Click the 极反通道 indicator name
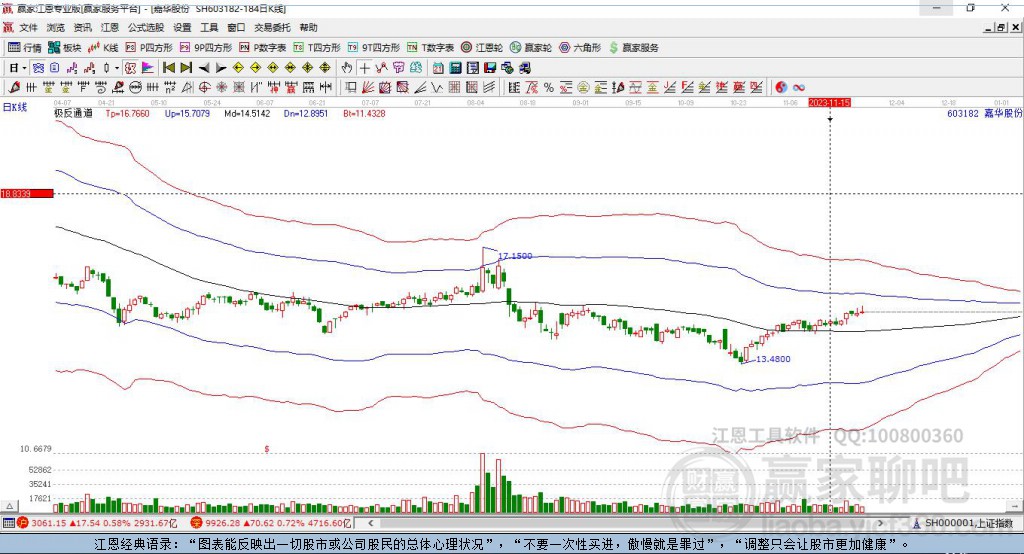The height and width of the screenshot is (554, 1024). click(73, 114)
